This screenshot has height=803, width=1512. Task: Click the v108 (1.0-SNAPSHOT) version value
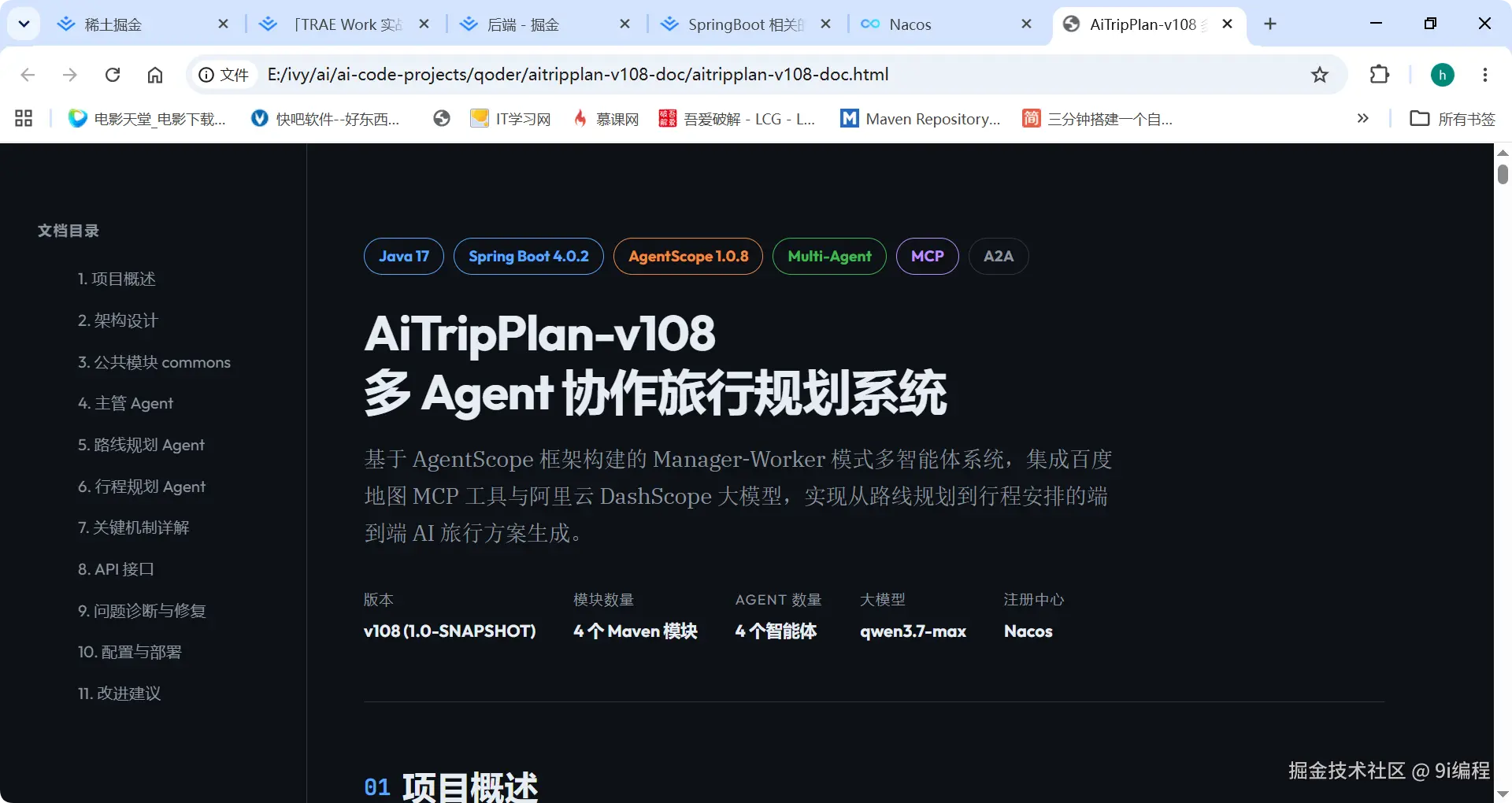coord(450,631)
